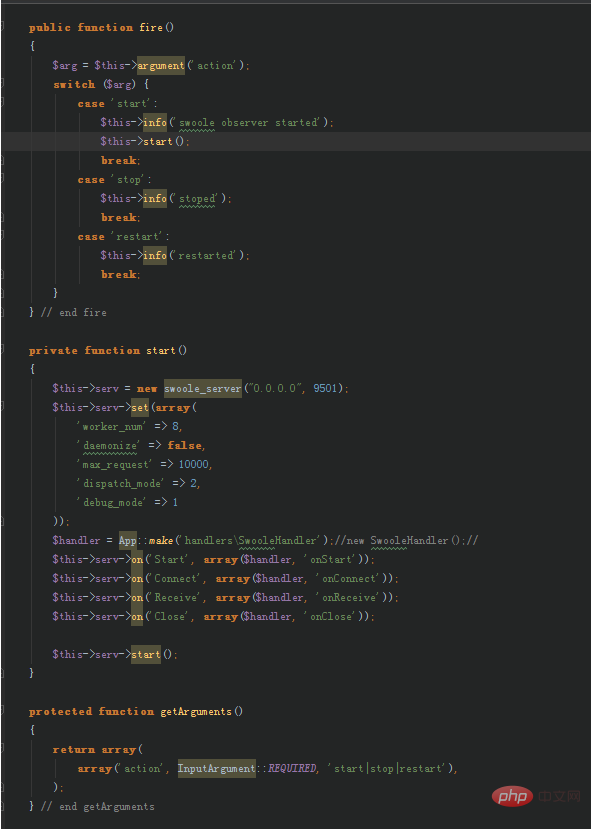Click the false value after daemonize
Image resolution: width=591 pixels, height=829 pixels.
(x=184, y=445)
